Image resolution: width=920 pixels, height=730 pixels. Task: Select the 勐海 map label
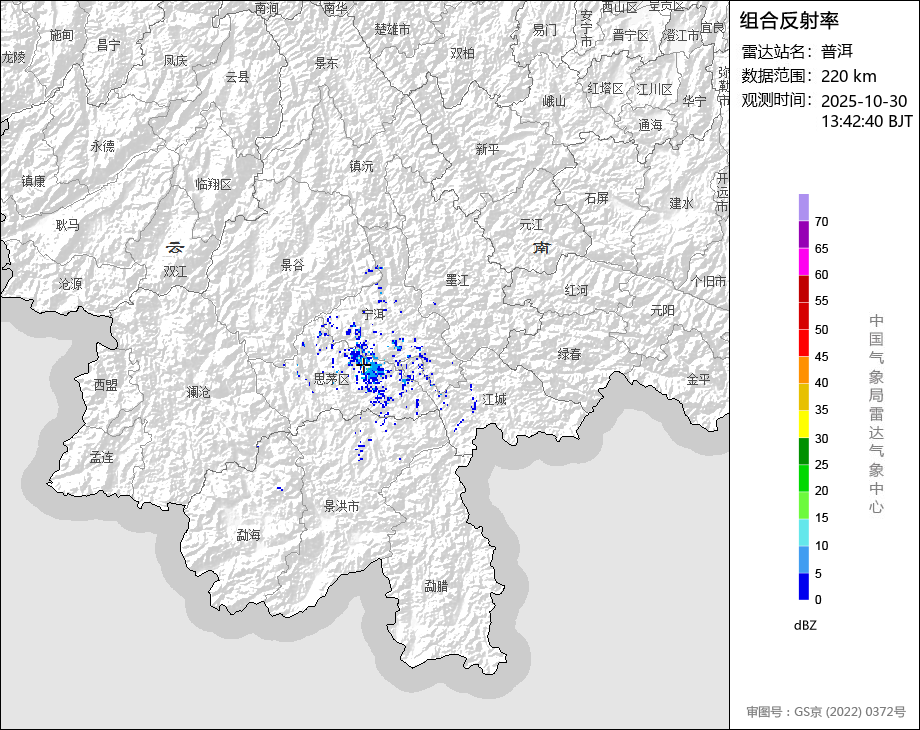[248, 535]
